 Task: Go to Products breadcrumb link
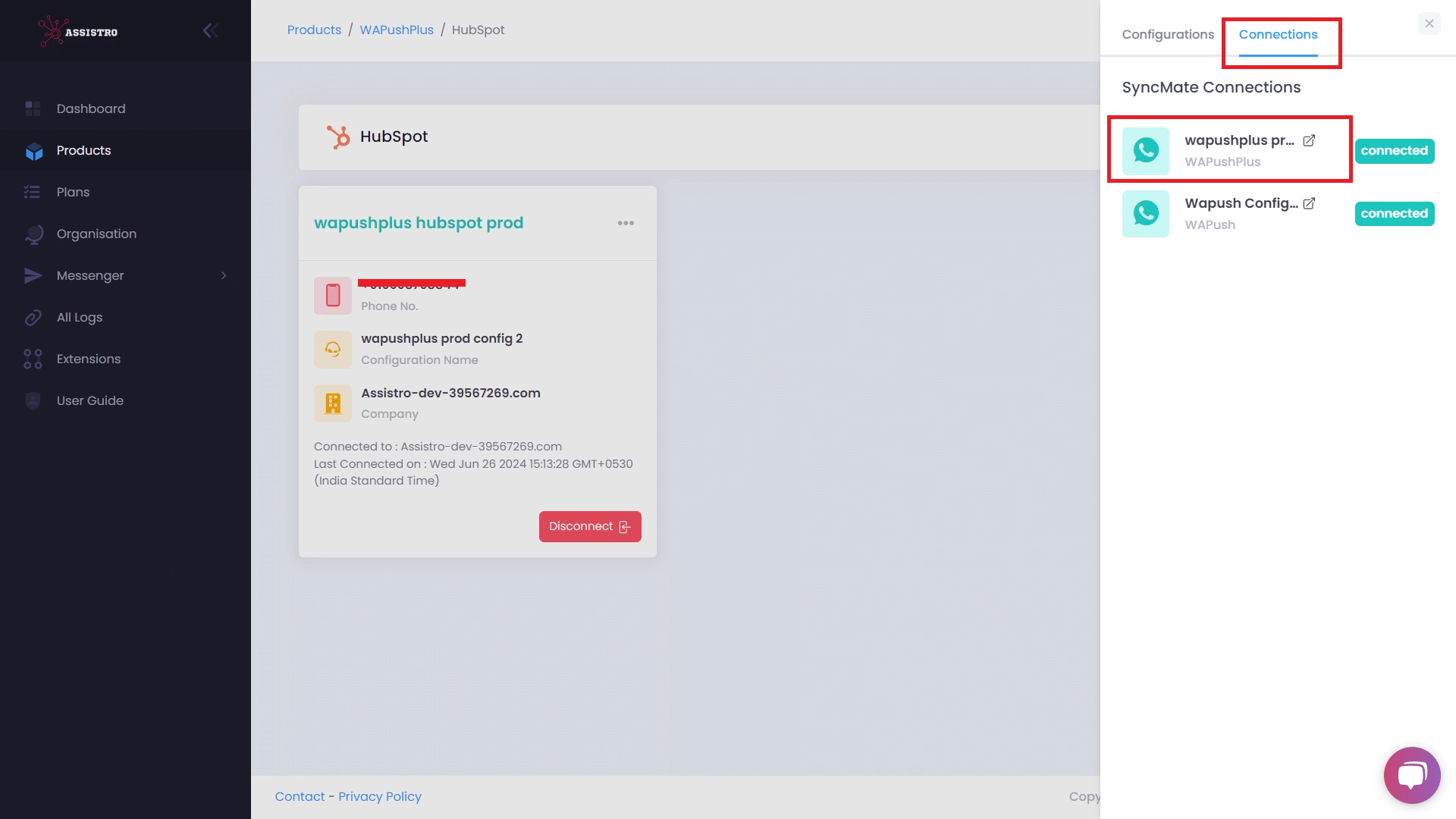coord(314,30)
